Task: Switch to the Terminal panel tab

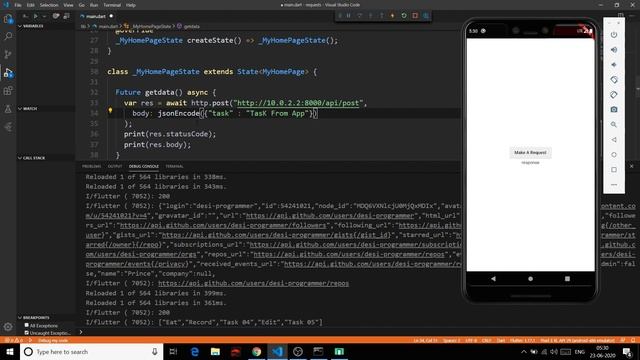Action: pos(174,167)
